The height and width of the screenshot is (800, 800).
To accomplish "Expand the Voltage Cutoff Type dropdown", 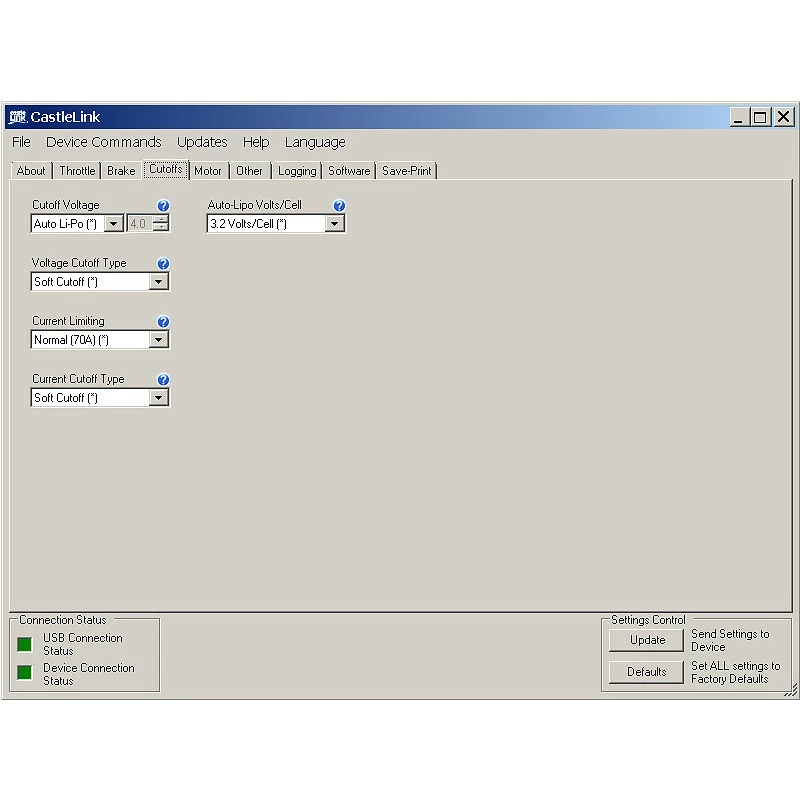I will point(159,282).
